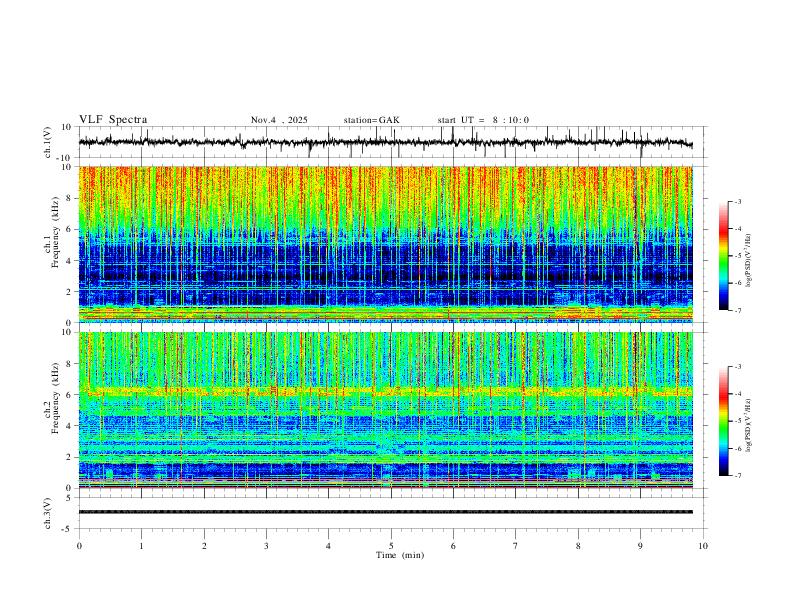Click the "ch.1(V)" waveform axis label
792x612 pixels.
coord(48,142)
